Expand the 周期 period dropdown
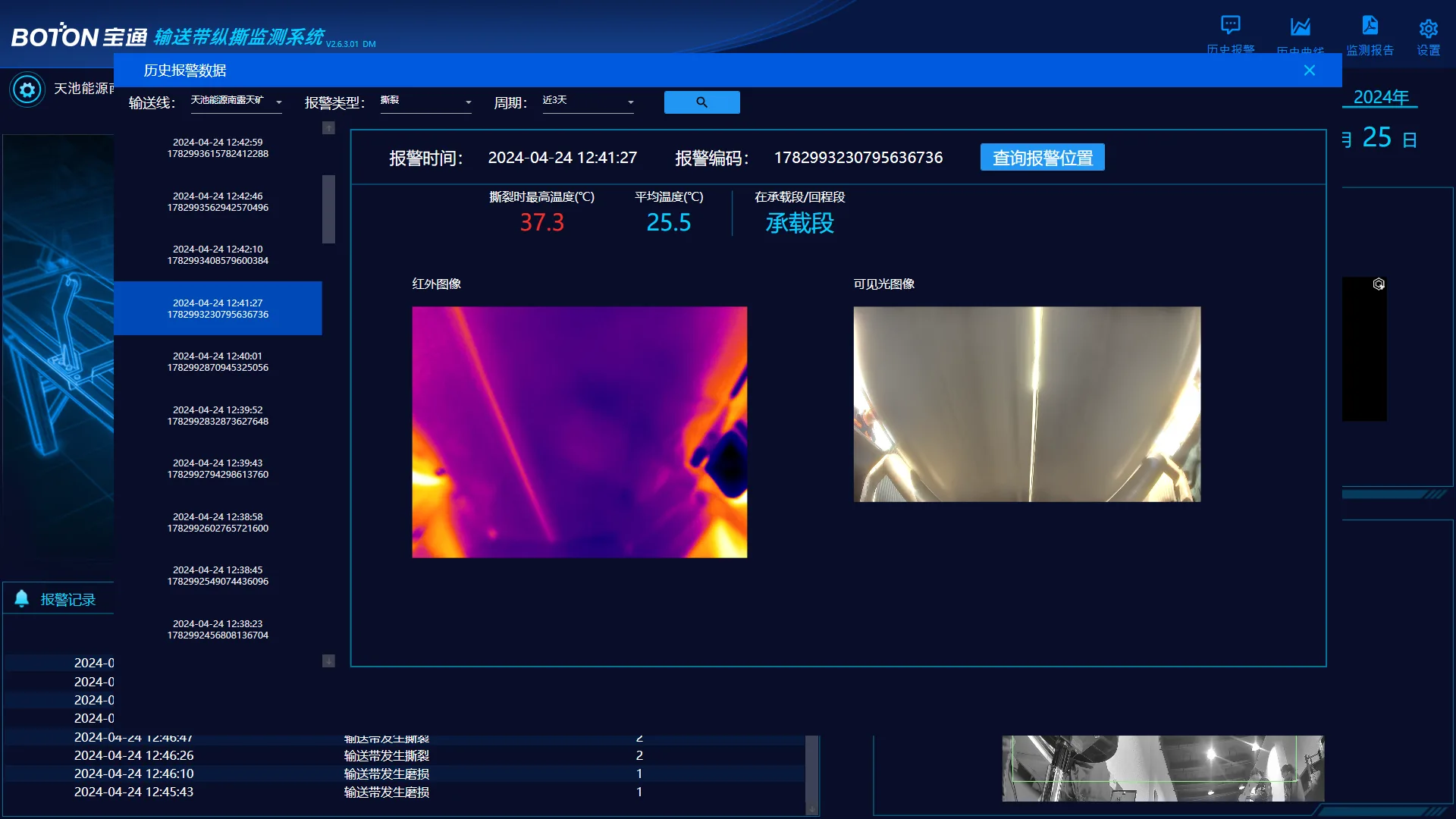The width and height of the screenshot is (1456, 819). click(x=588, y=102)
